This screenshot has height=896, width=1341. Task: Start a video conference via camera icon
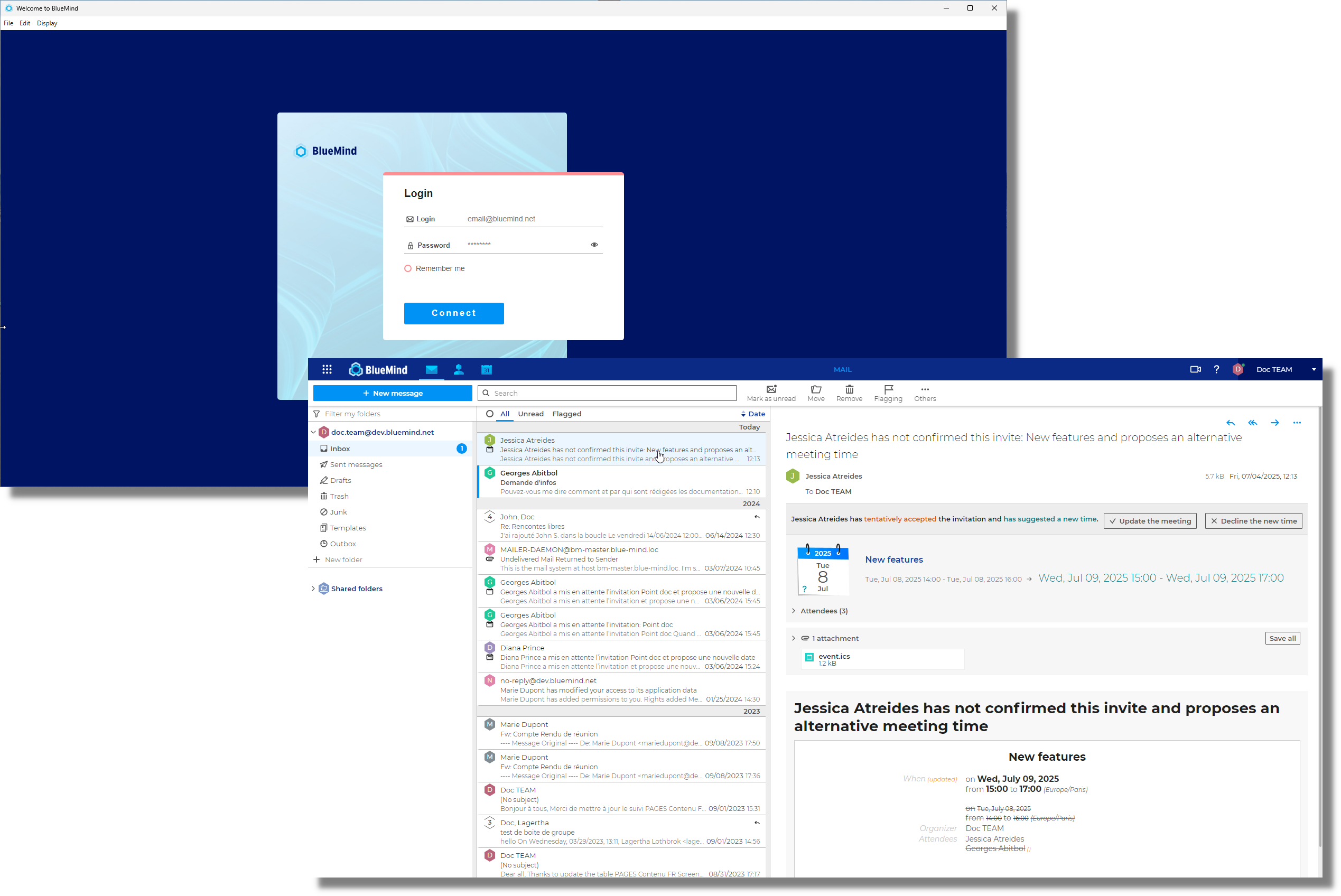pyautogui.click(x=1195, y=370)
